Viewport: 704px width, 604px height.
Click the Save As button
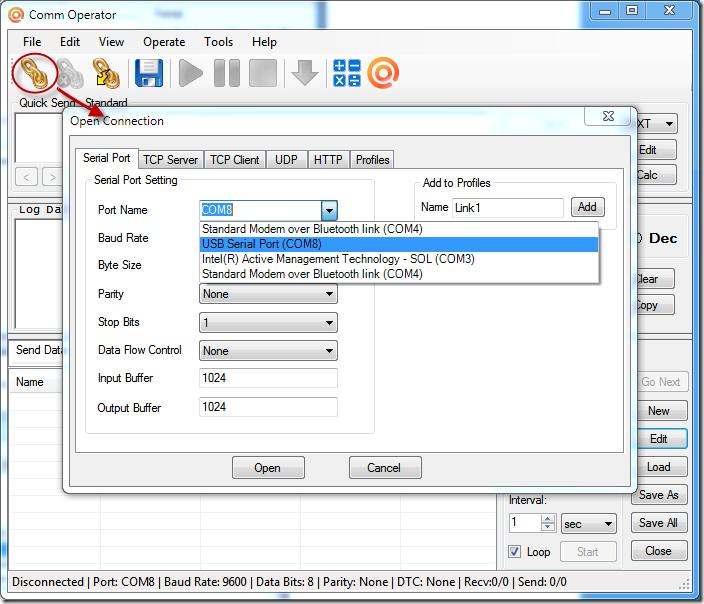pos(659,495)
